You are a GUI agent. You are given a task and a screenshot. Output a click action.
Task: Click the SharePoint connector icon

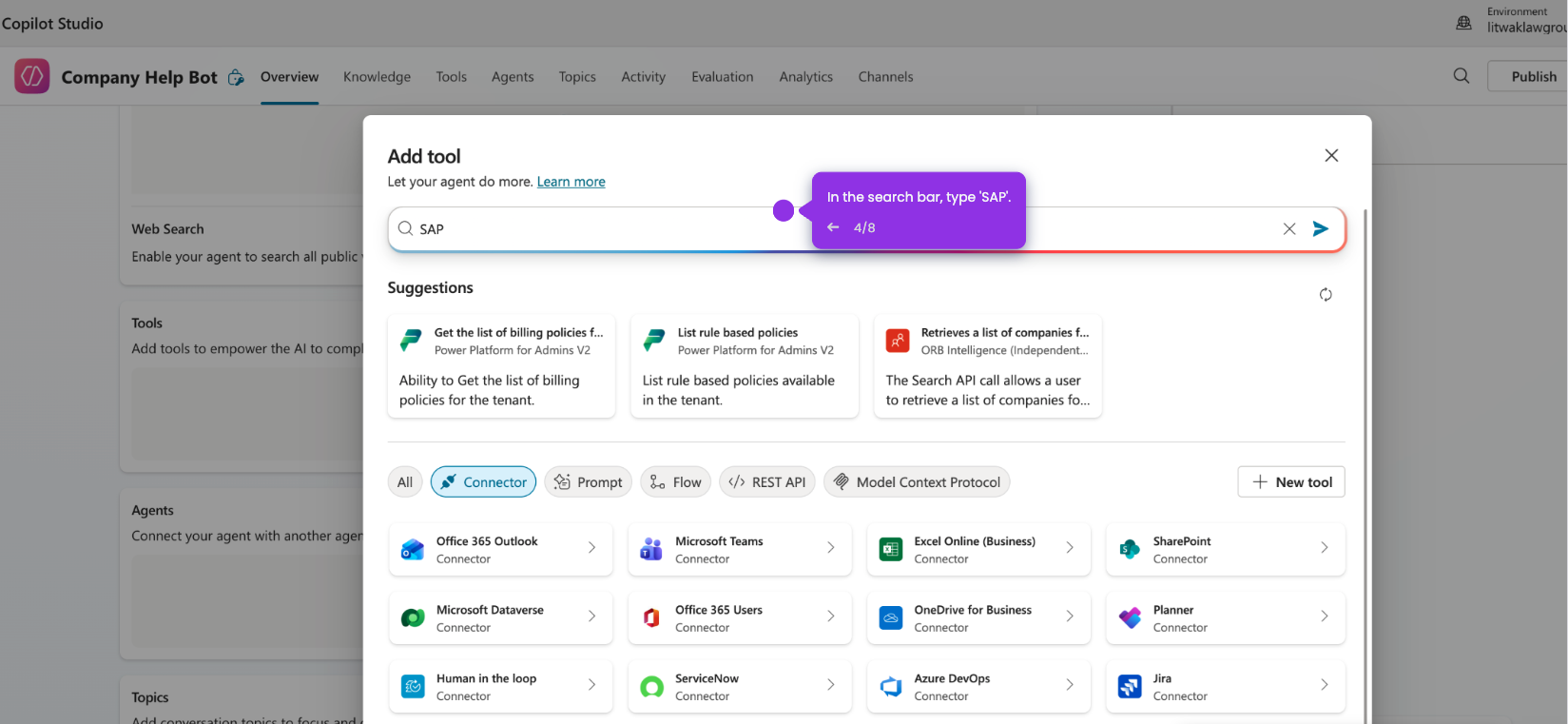point(1130,549)
